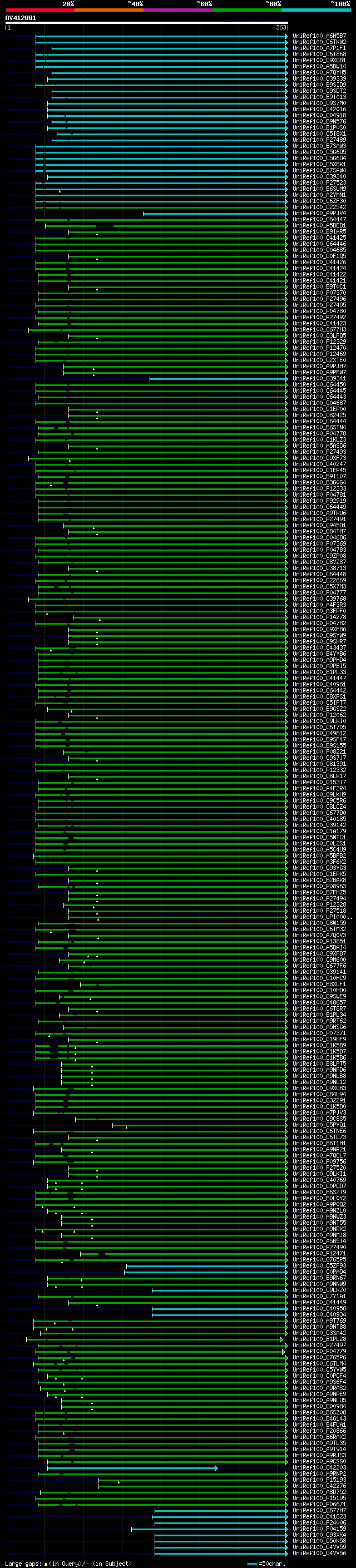This screenshot has height=1568, width=356.
Task: Select the UniRef100_P07371 label
Action: click(x=319, y=1033)
